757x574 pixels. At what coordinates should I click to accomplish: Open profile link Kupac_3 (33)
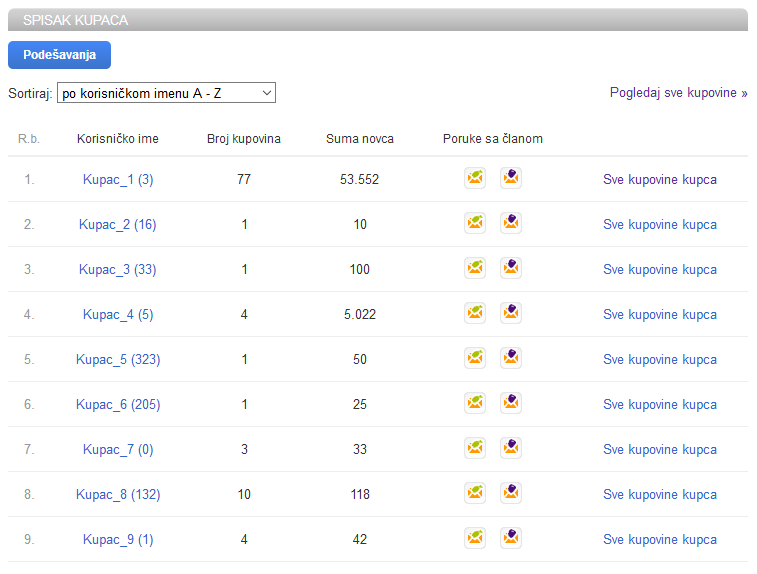click(x=117, y=269)
